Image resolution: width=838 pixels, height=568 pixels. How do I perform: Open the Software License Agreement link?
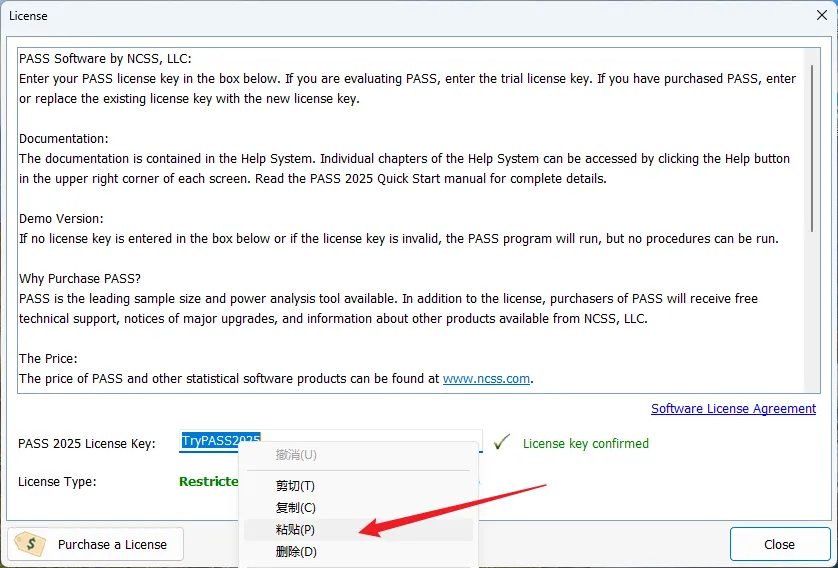[x=733, y=409]
